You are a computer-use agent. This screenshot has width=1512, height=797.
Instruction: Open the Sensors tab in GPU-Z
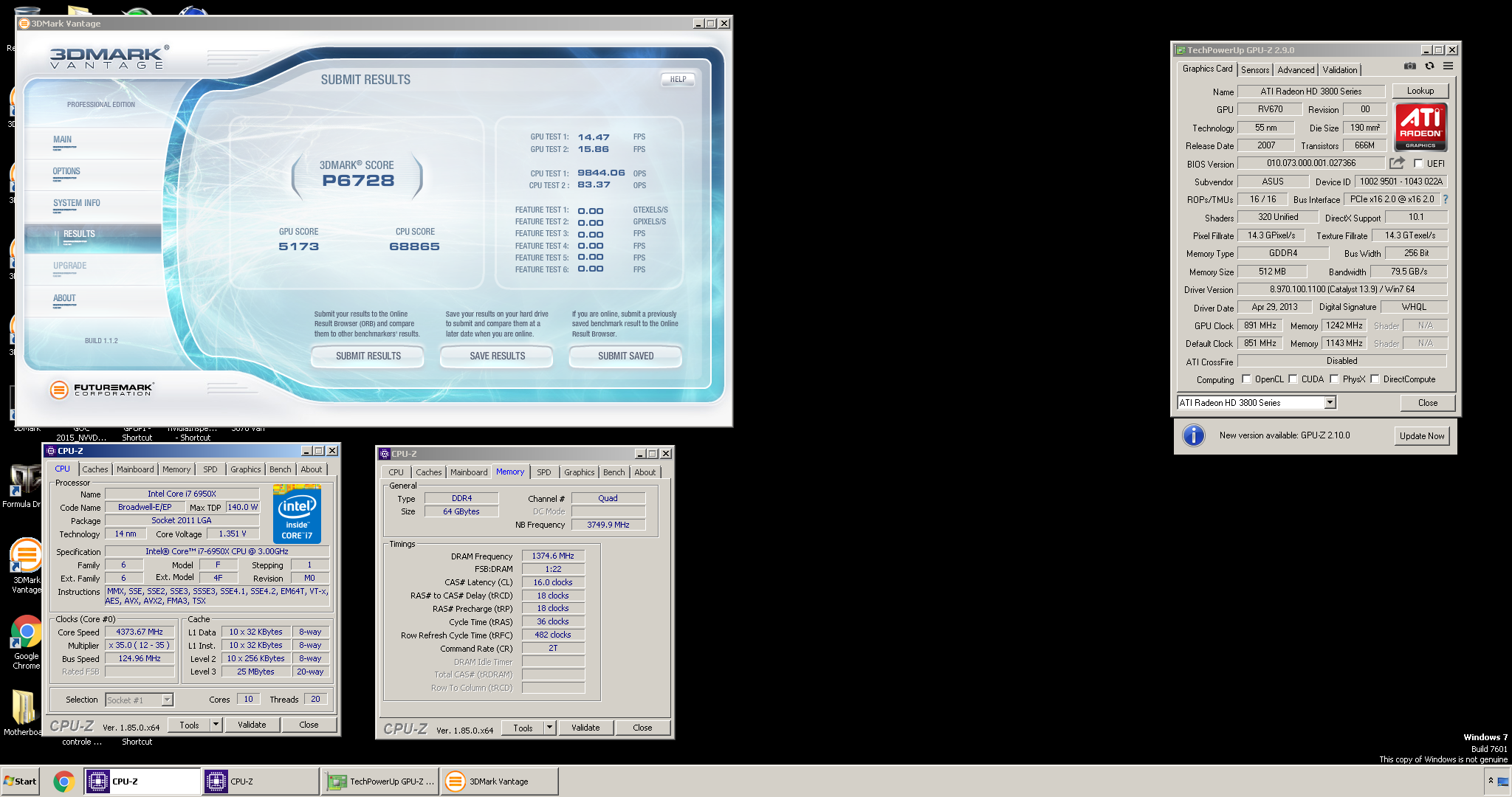1255,70
